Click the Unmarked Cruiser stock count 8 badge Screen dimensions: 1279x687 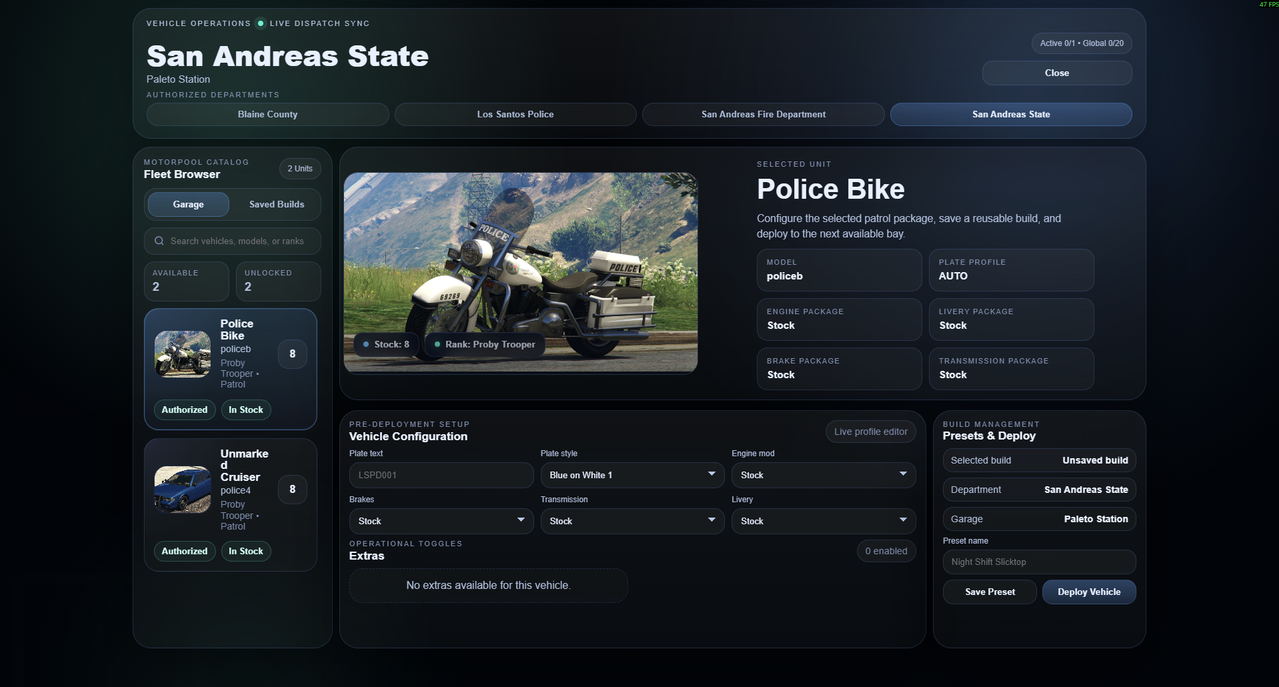point(292,490)
